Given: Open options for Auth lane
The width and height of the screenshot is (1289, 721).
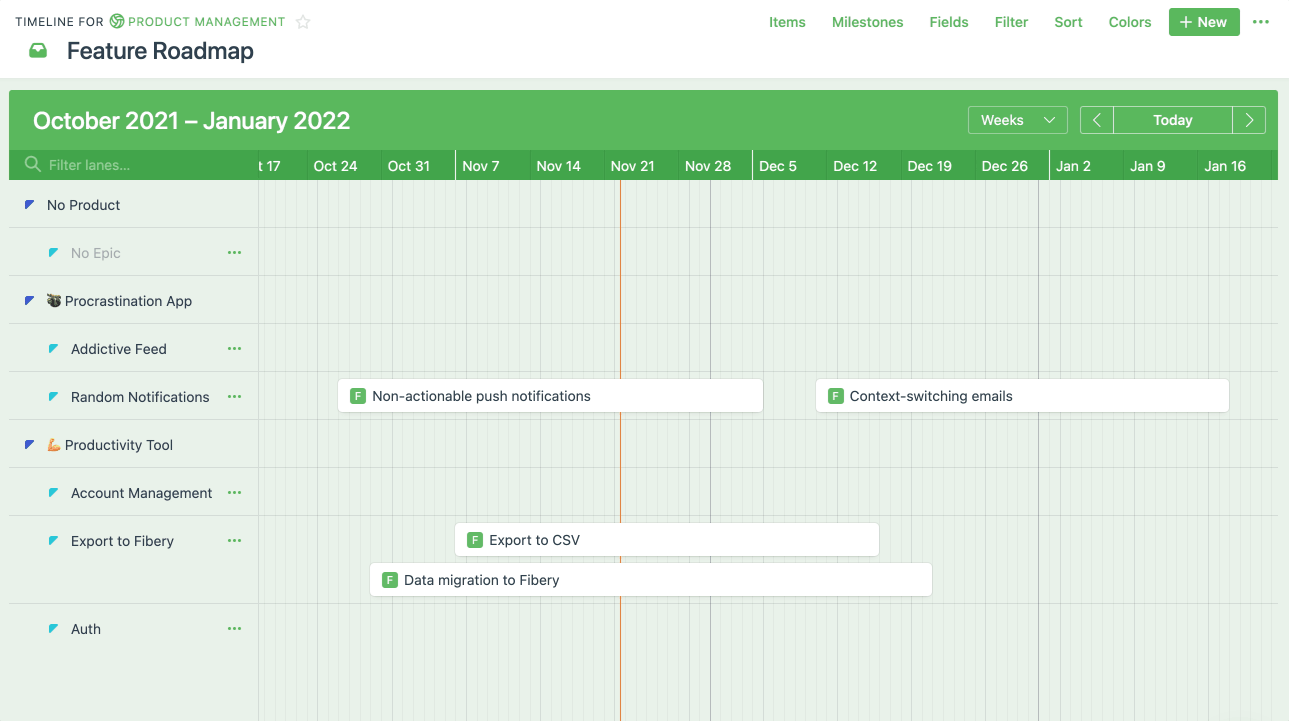Looking at the screenshot, I should pyautogui.click(x=234, y=629).
